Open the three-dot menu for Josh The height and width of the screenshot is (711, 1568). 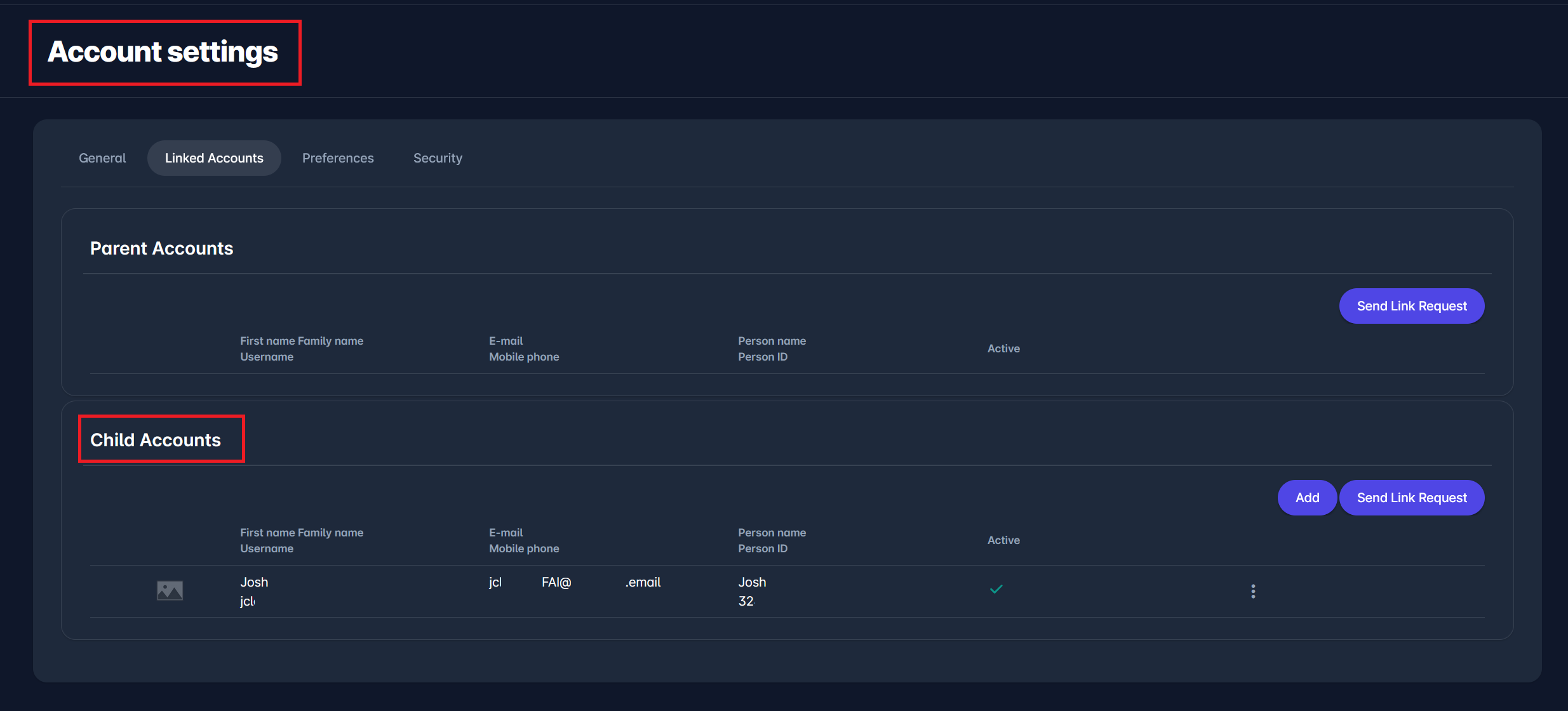coord(1252,591)
